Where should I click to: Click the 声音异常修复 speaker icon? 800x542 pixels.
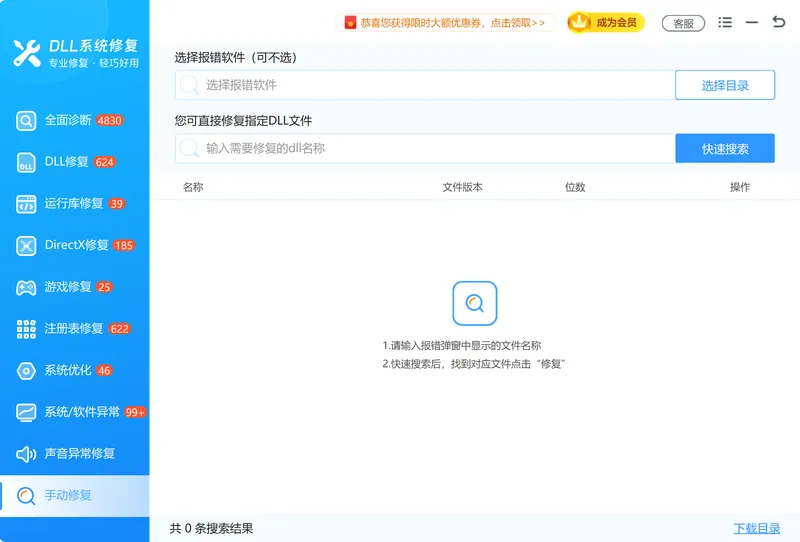[26, 454]
